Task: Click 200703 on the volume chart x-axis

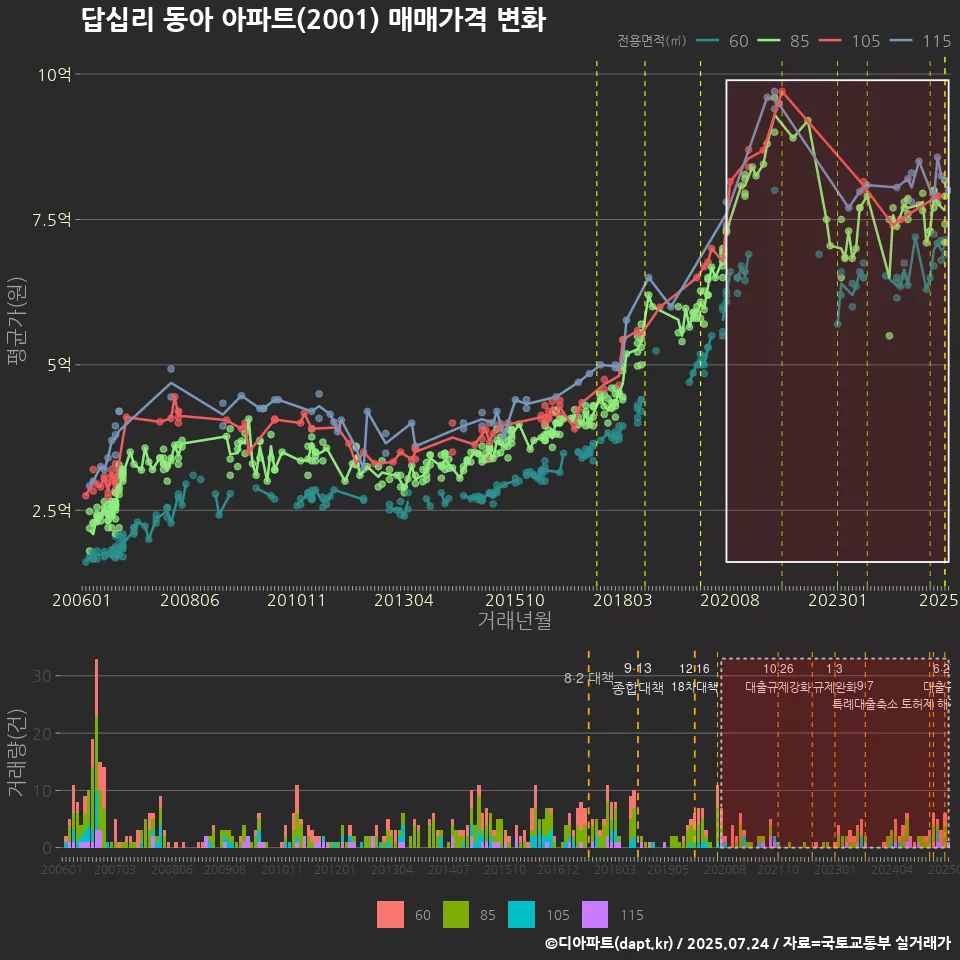Action: coord(114,869)
